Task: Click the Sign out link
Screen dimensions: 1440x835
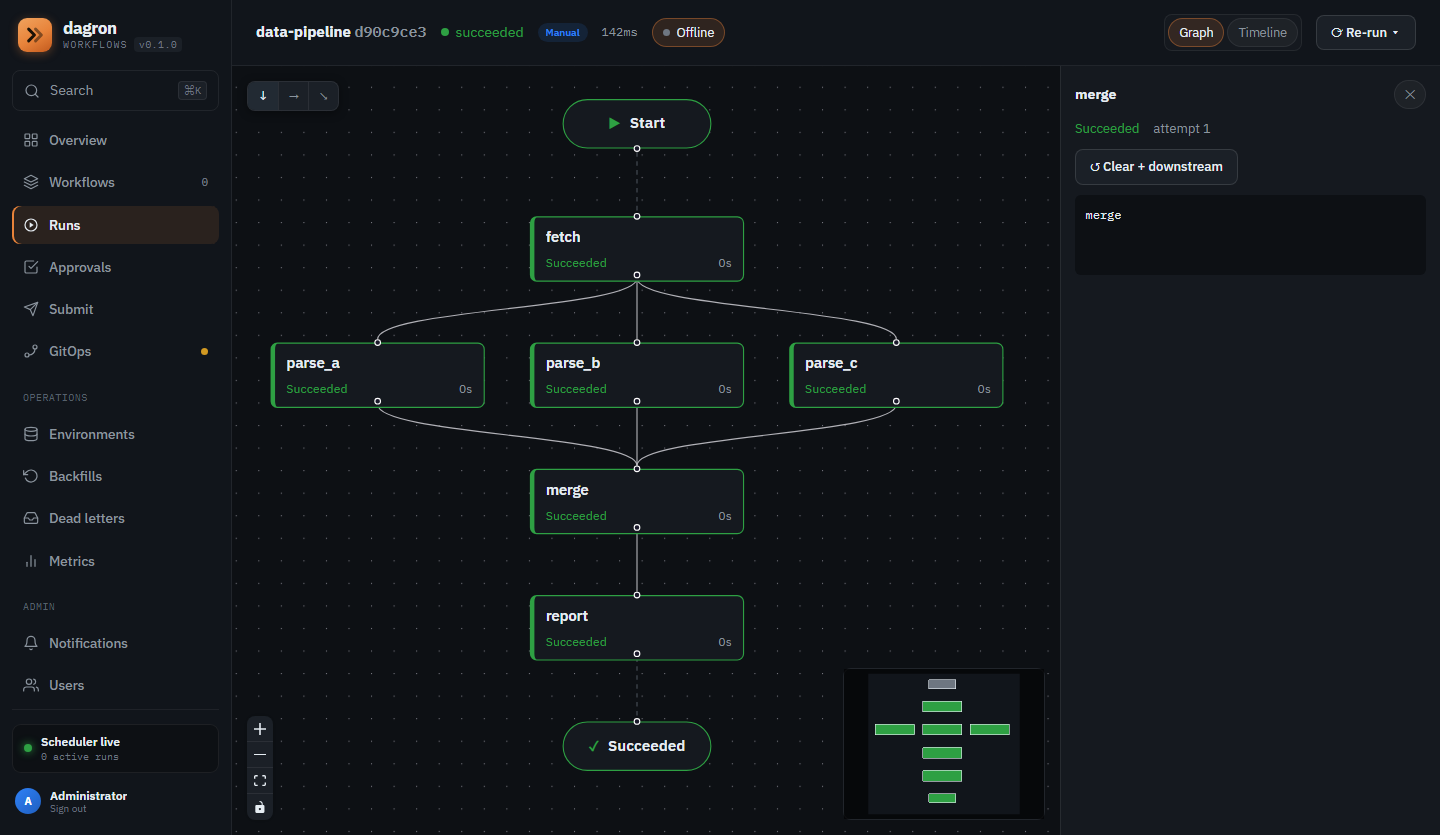Action: tap(68, 809)
